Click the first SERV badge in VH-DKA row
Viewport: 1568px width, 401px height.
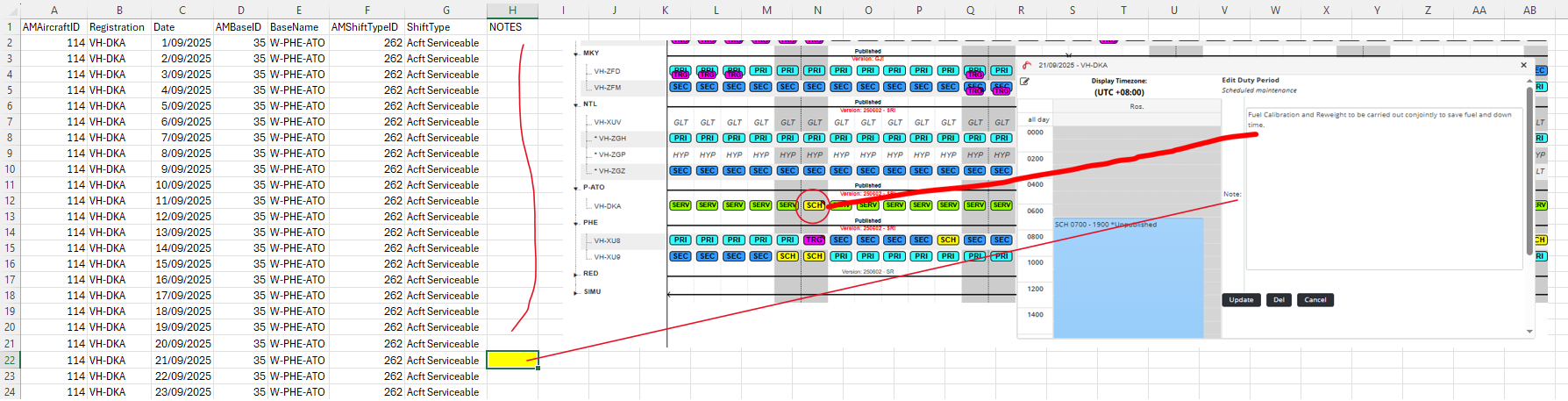click(x=681, y=205)
